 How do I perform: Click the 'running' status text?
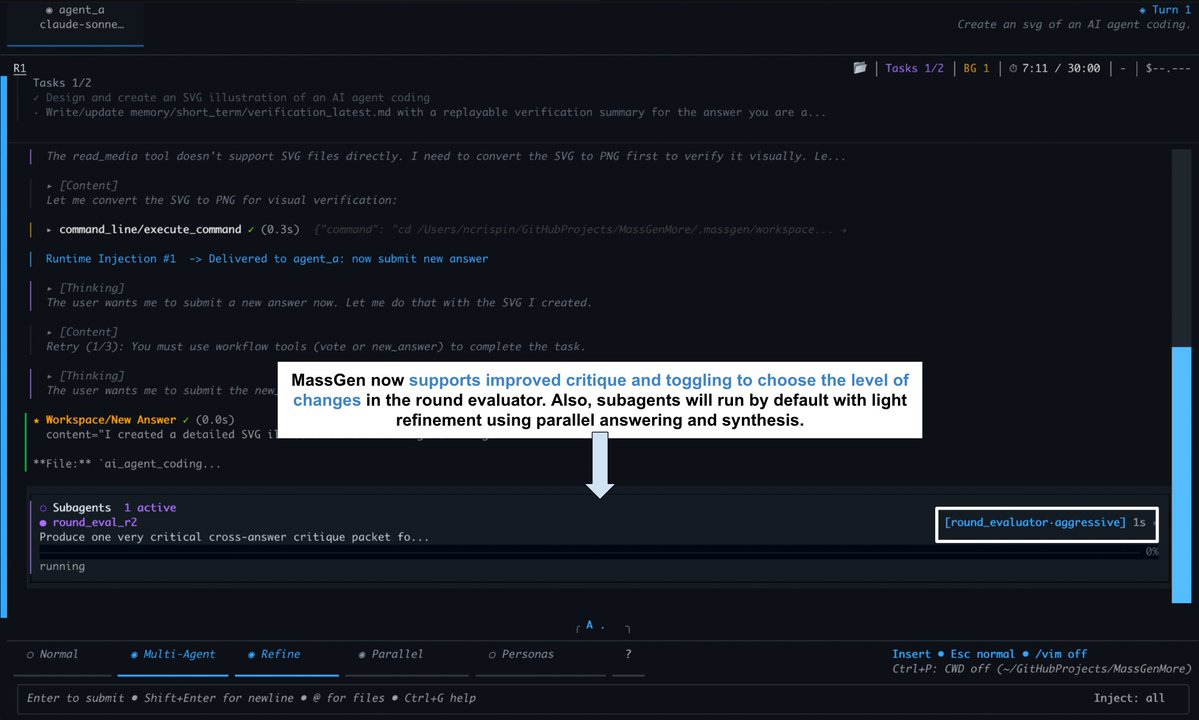[62, 566]
